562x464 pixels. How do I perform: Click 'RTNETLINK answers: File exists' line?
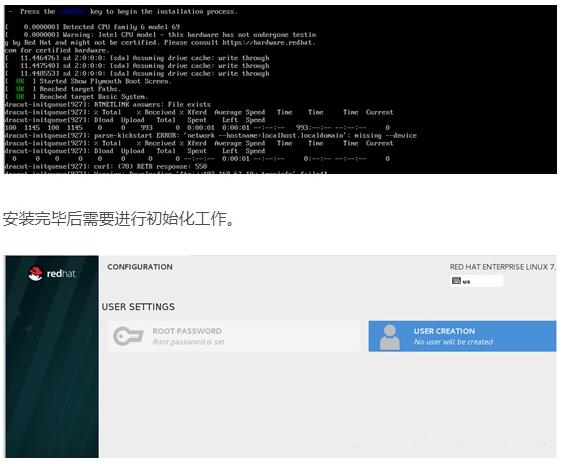point(108,105)
